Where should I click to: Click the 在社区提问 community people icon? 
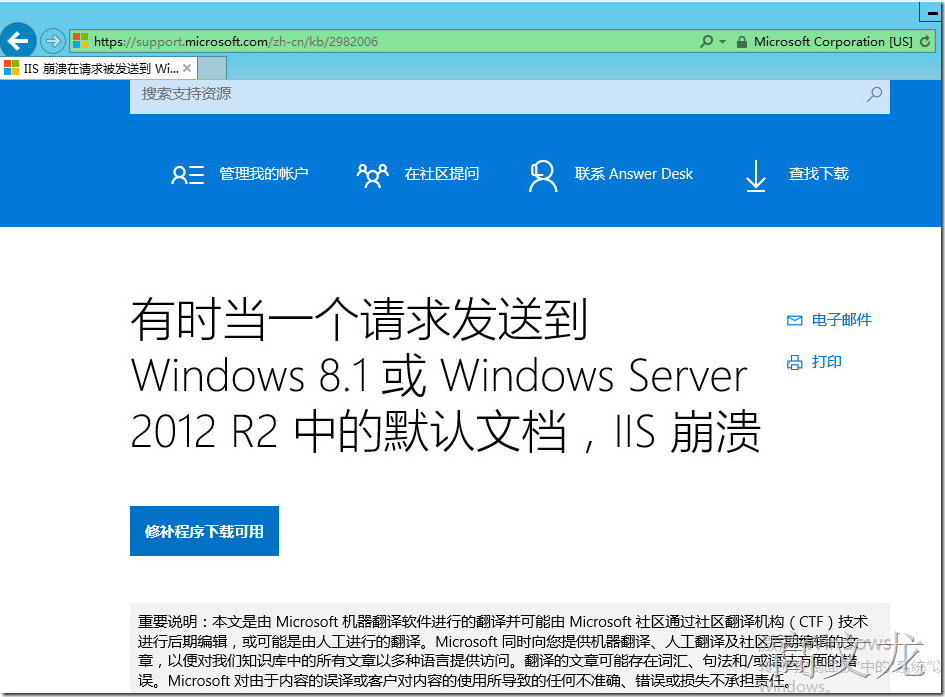pos(372,175)
